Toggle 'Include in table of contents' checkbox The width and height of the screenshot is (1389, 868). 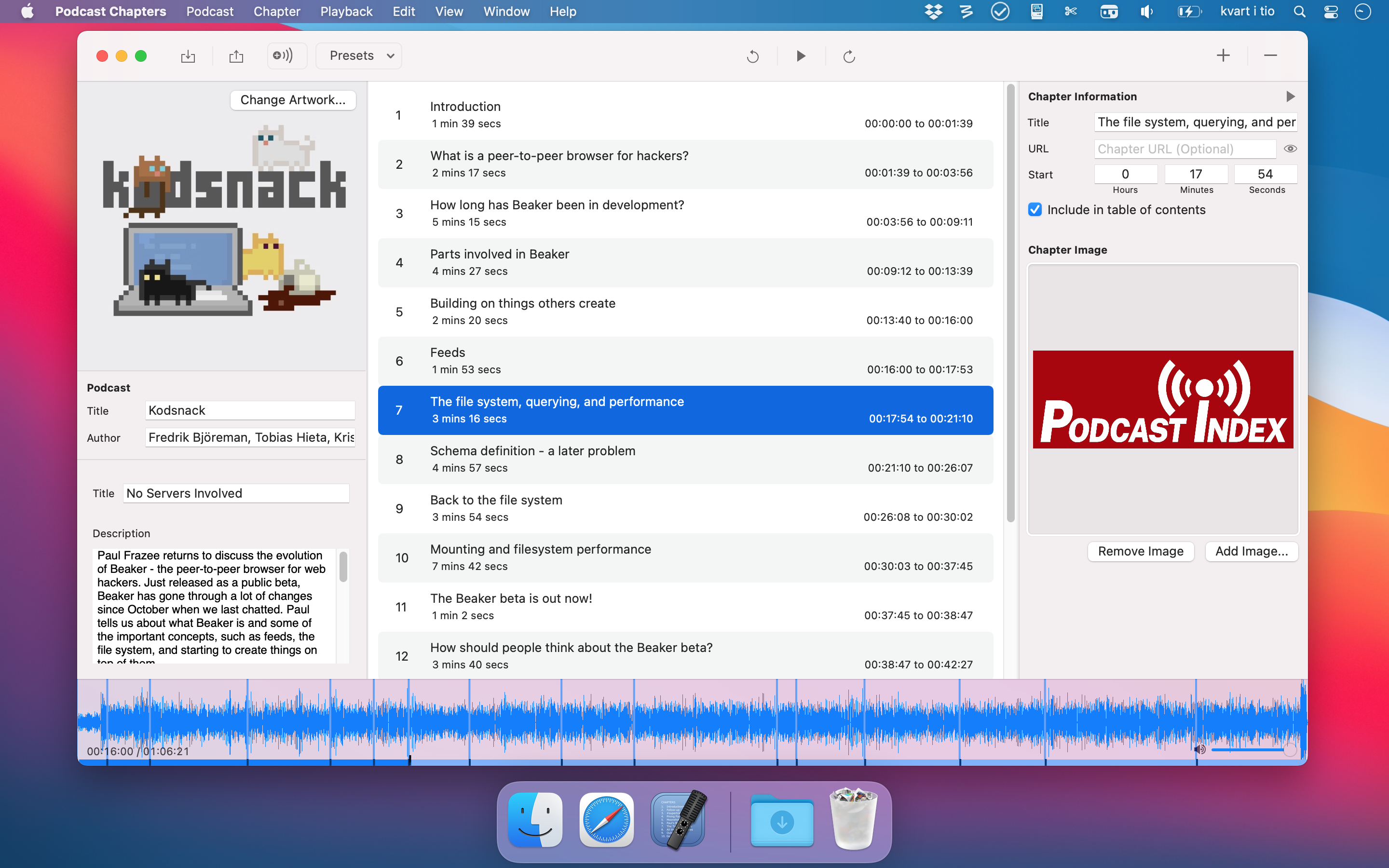(1034, 210)
